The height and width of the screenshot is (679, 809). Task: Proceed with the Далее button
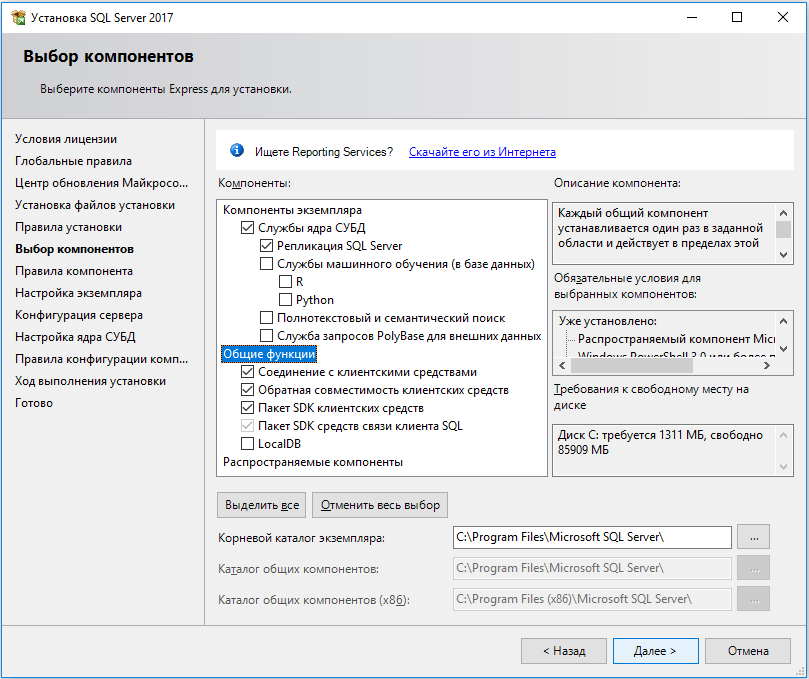[x=655, y=651]
